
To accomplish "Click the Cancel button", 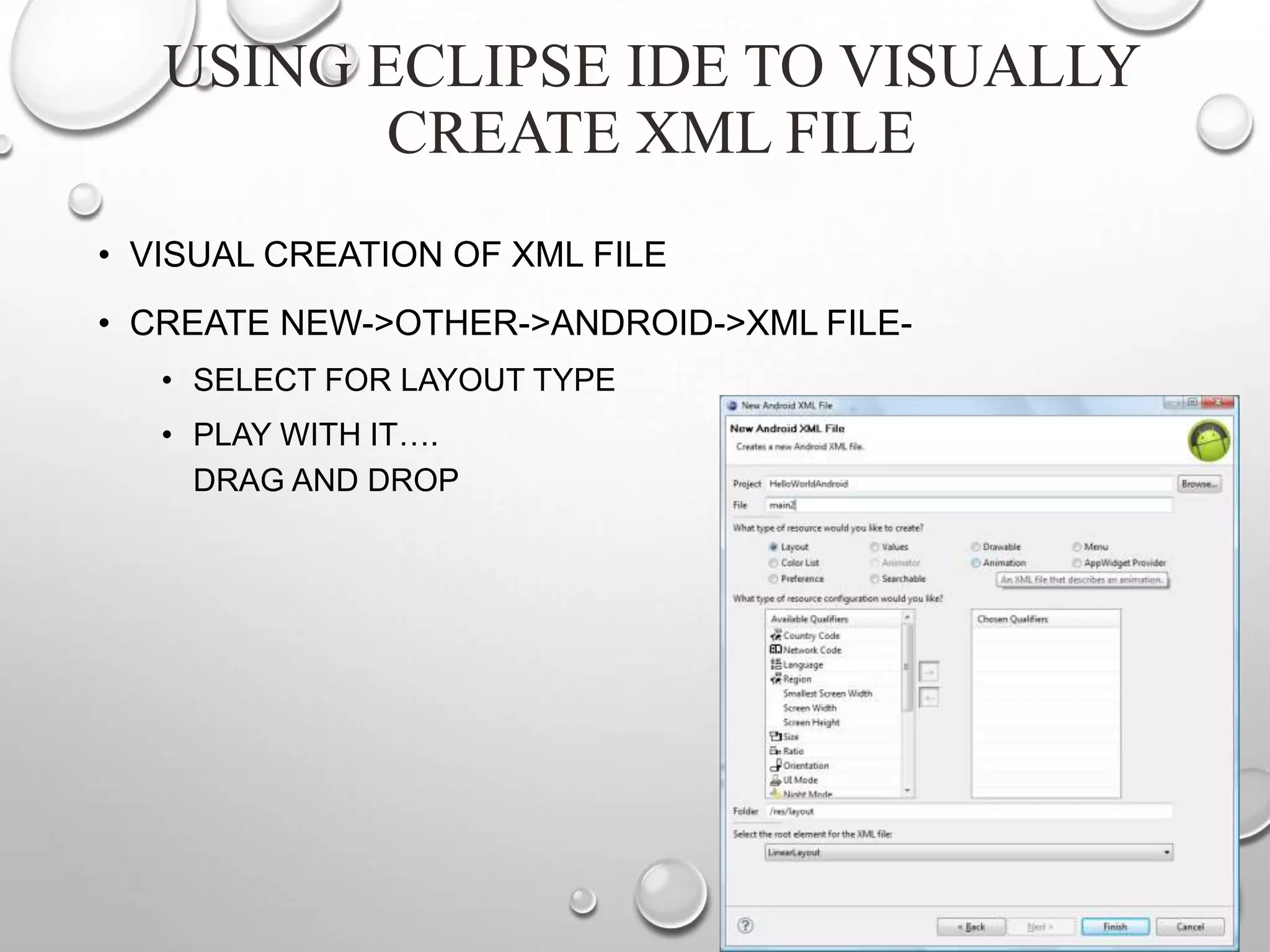I will (1190, 927).
